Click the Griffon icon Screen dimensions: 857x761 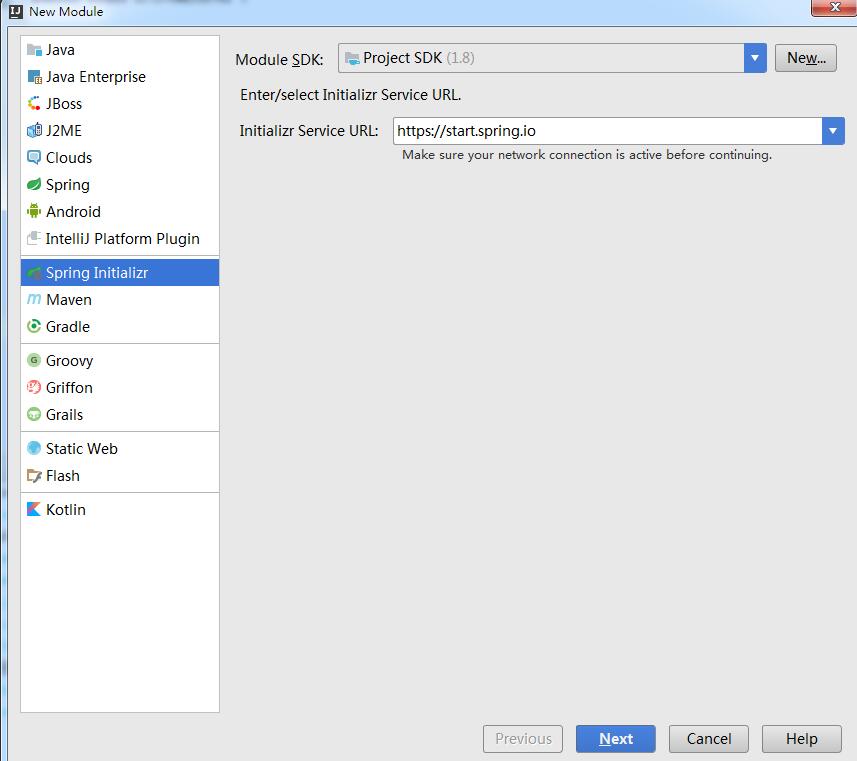tap(34, 387)
